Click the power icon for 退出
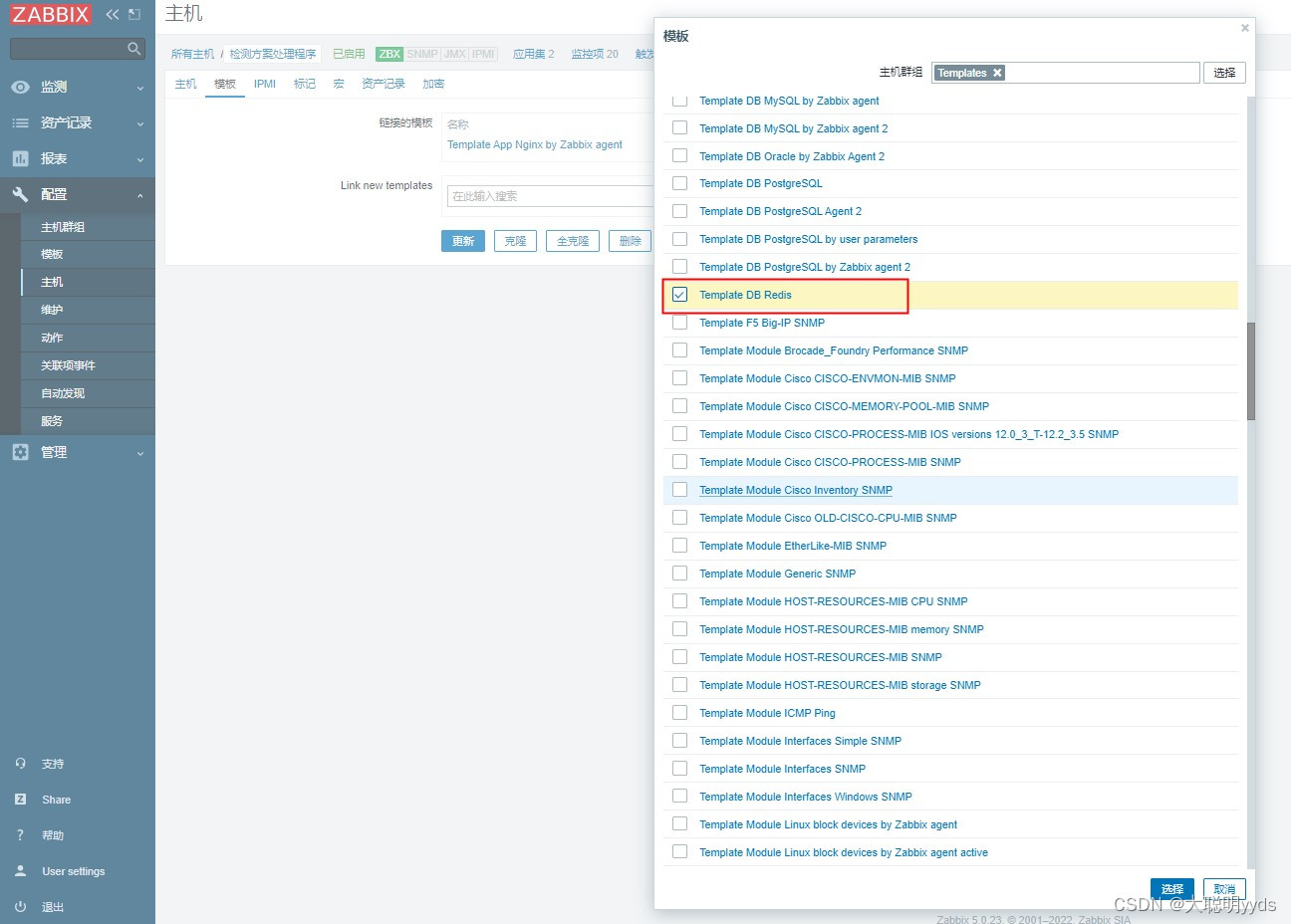 pyautogui.click(x=20, y=907)
